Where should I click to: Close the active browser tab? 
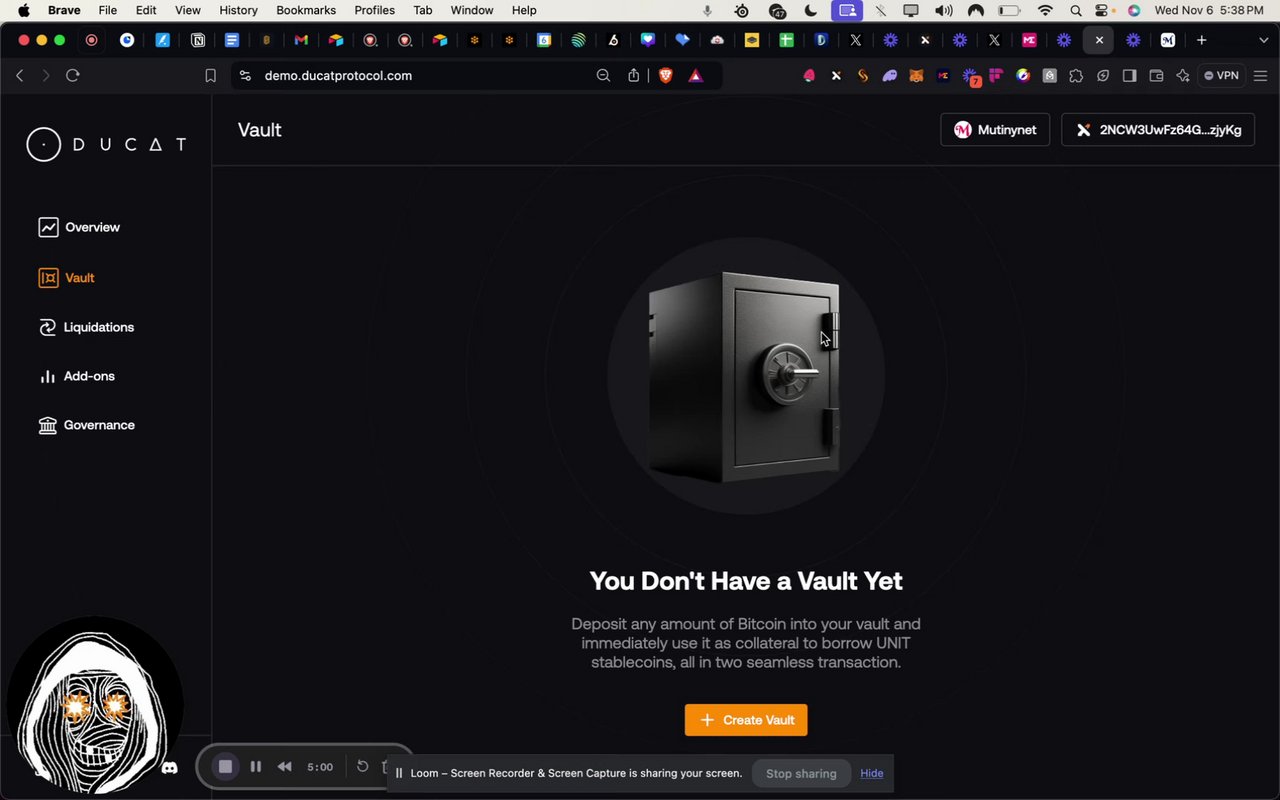(x=1099, y=40)
